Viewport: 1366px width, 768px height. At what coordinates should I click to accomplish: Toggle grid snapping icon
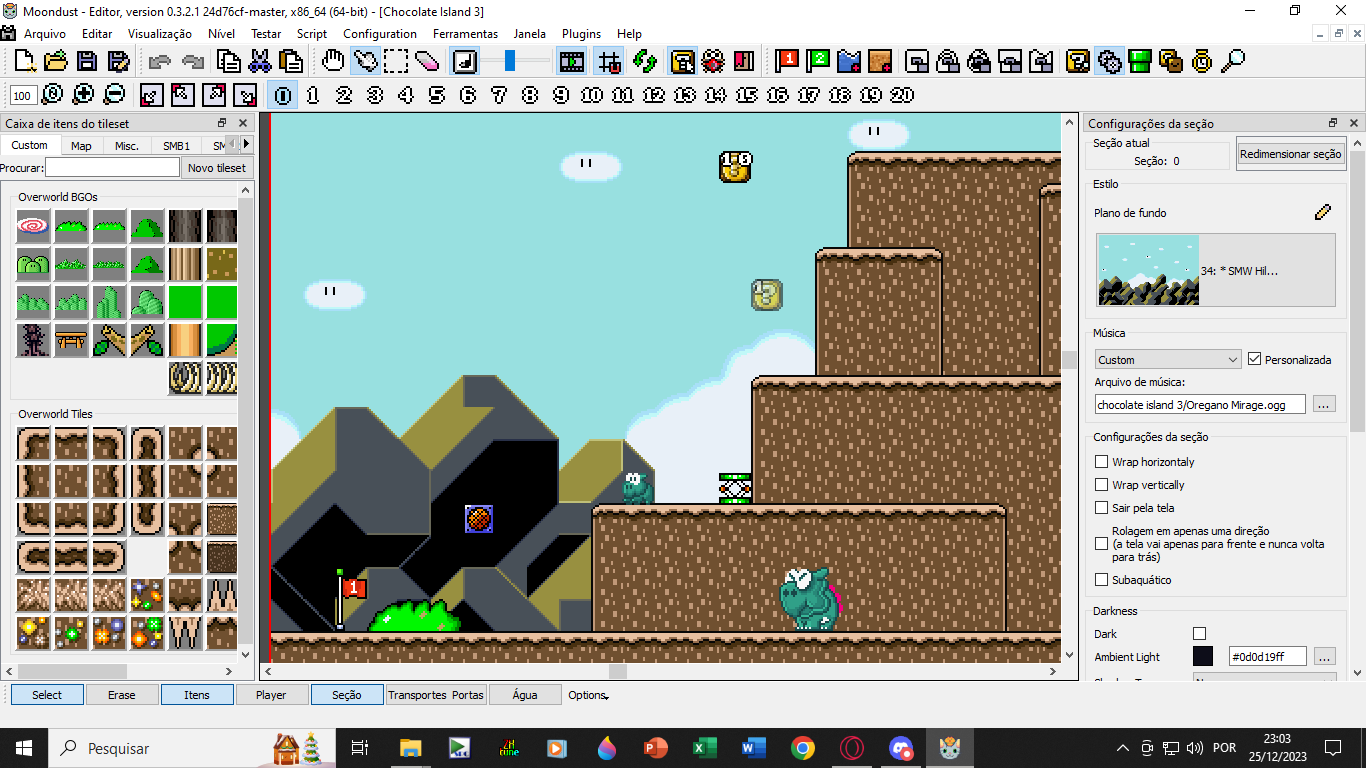[609, 61]
